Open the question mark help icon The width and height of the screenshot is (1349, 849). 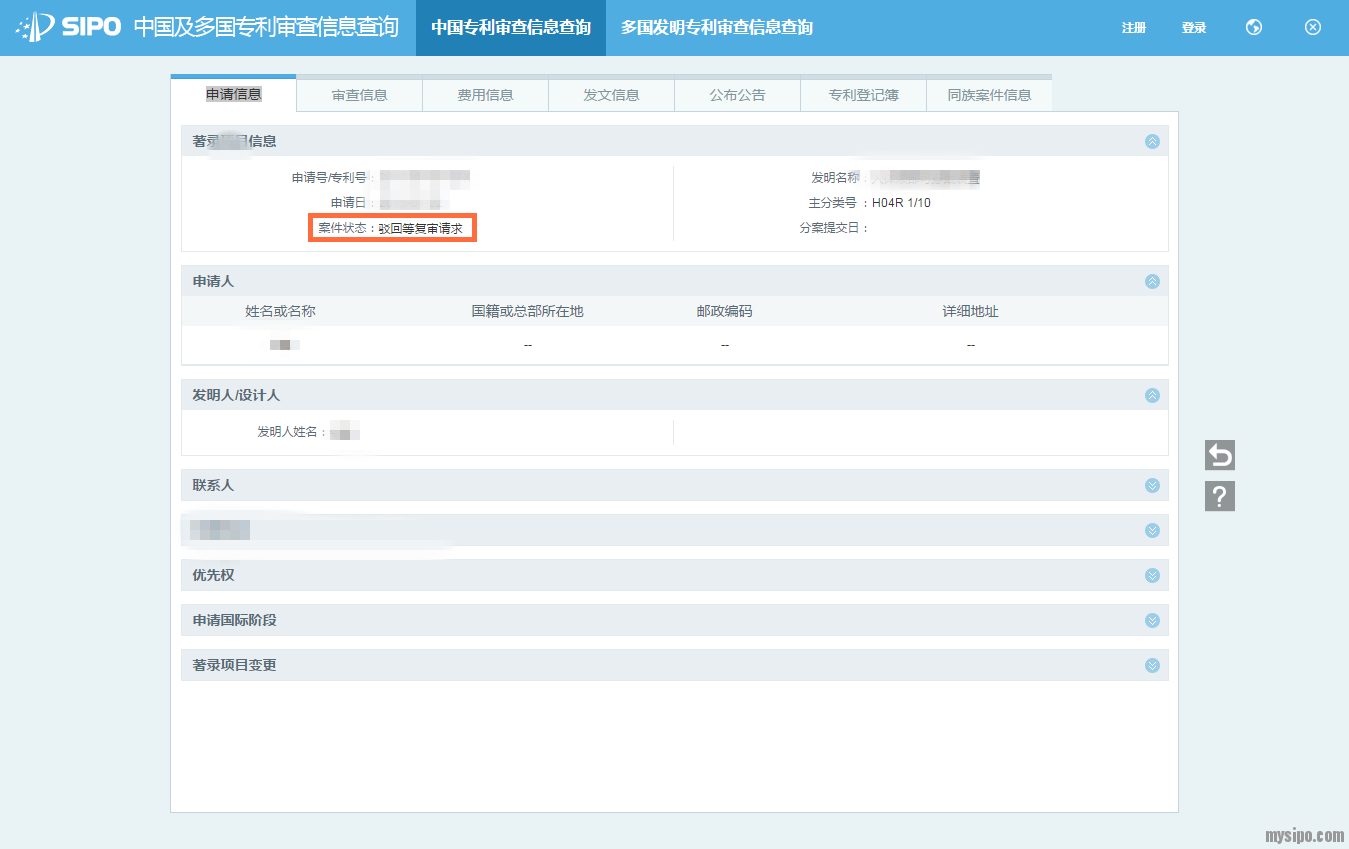click(x=1220, y=496)
